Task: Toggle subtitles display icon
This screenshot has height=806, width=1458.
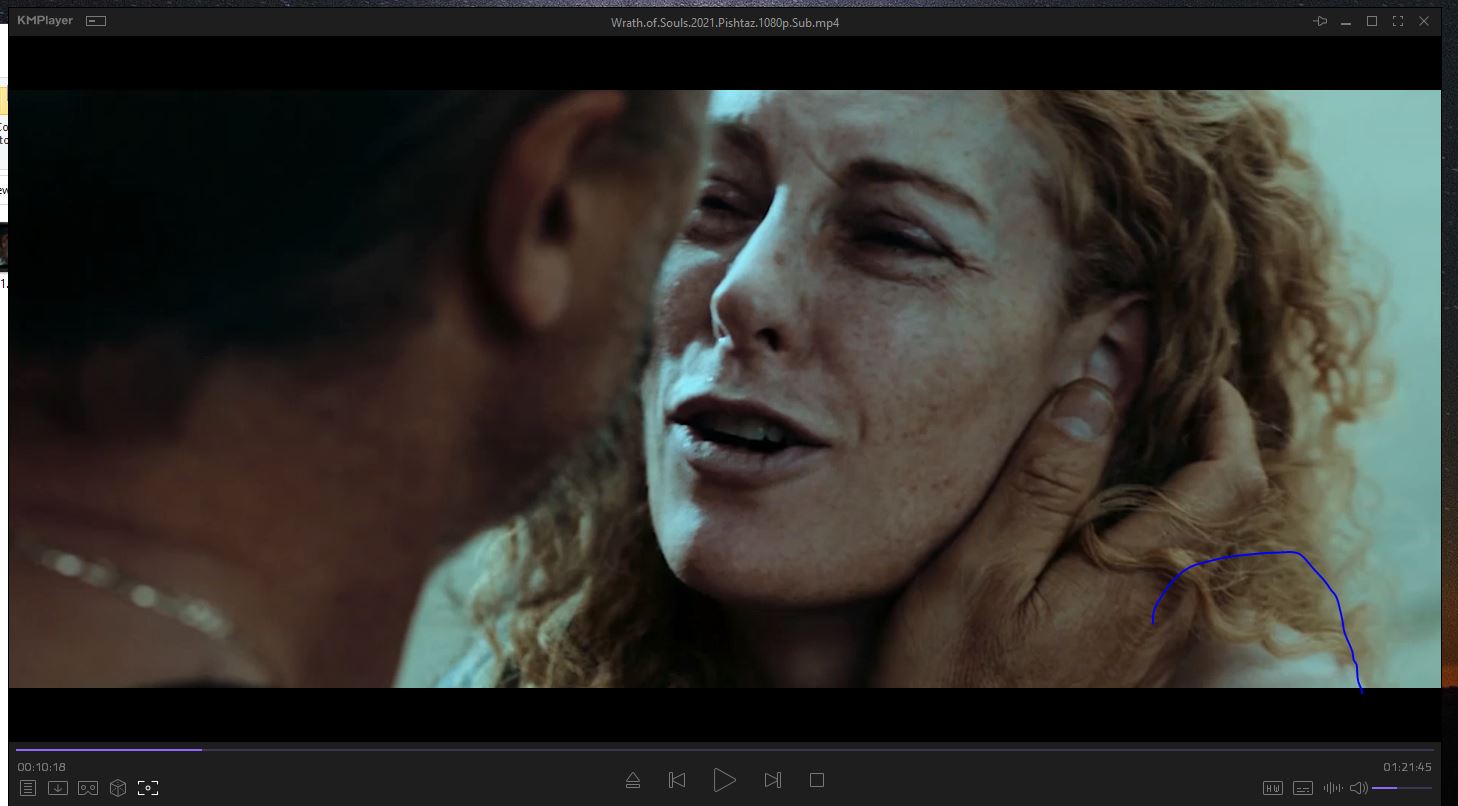Action: tap(1303, 788)
